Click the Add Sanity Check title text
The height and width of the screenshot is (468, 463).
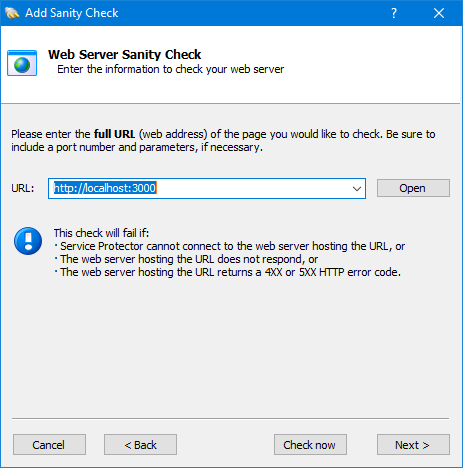pos(72,13)
